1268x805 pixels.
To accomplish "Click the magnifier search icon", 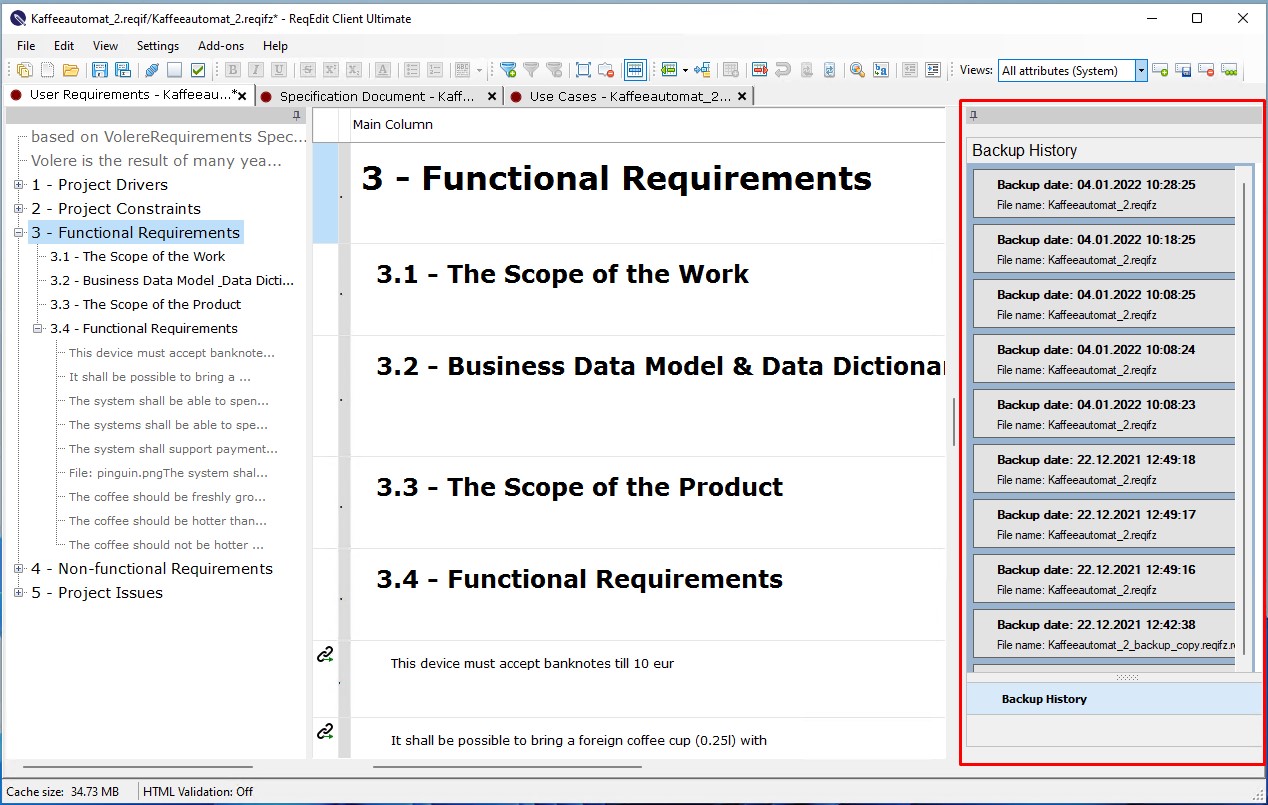I will [857, 70].
